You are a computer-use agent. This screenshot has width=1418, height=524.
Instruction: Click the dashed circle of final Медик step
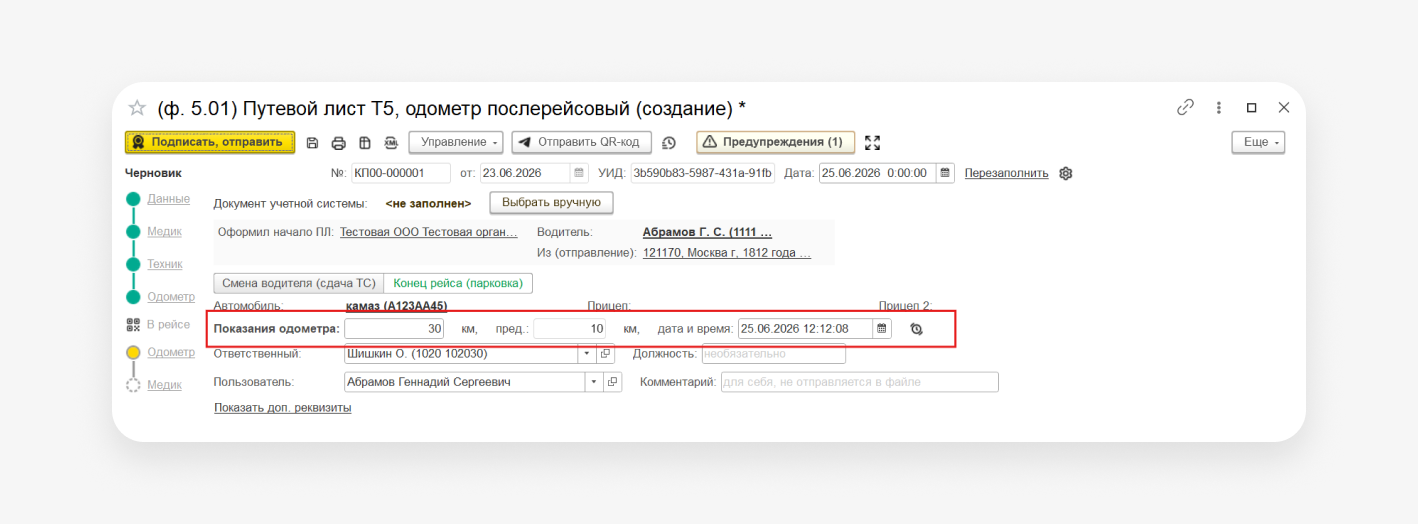pyautogui.click(x=133, y=385)
